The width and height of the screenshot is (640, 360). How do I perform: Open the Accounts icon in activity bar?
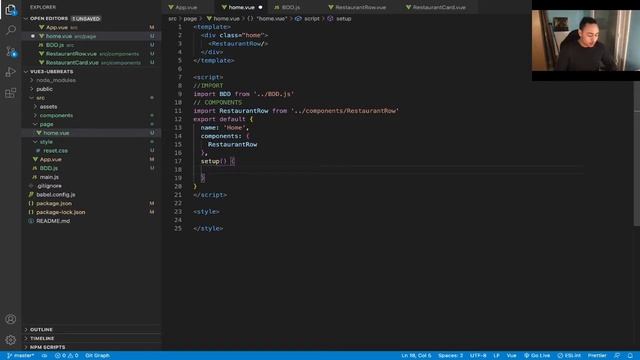point(11,319)
